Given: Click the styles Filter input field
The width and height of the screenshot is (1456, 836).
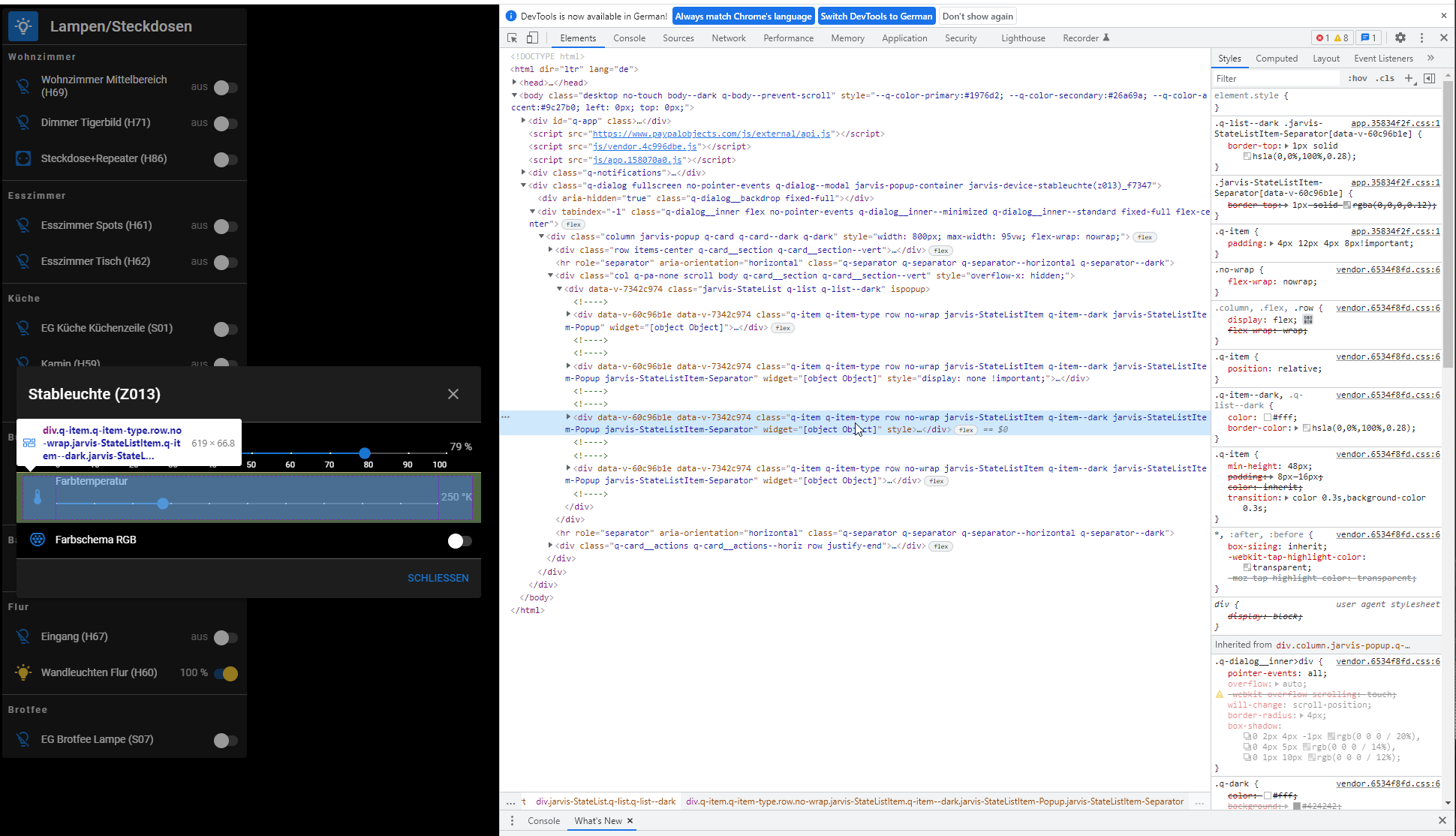Looking at the screenshot, I should 1276,78.
